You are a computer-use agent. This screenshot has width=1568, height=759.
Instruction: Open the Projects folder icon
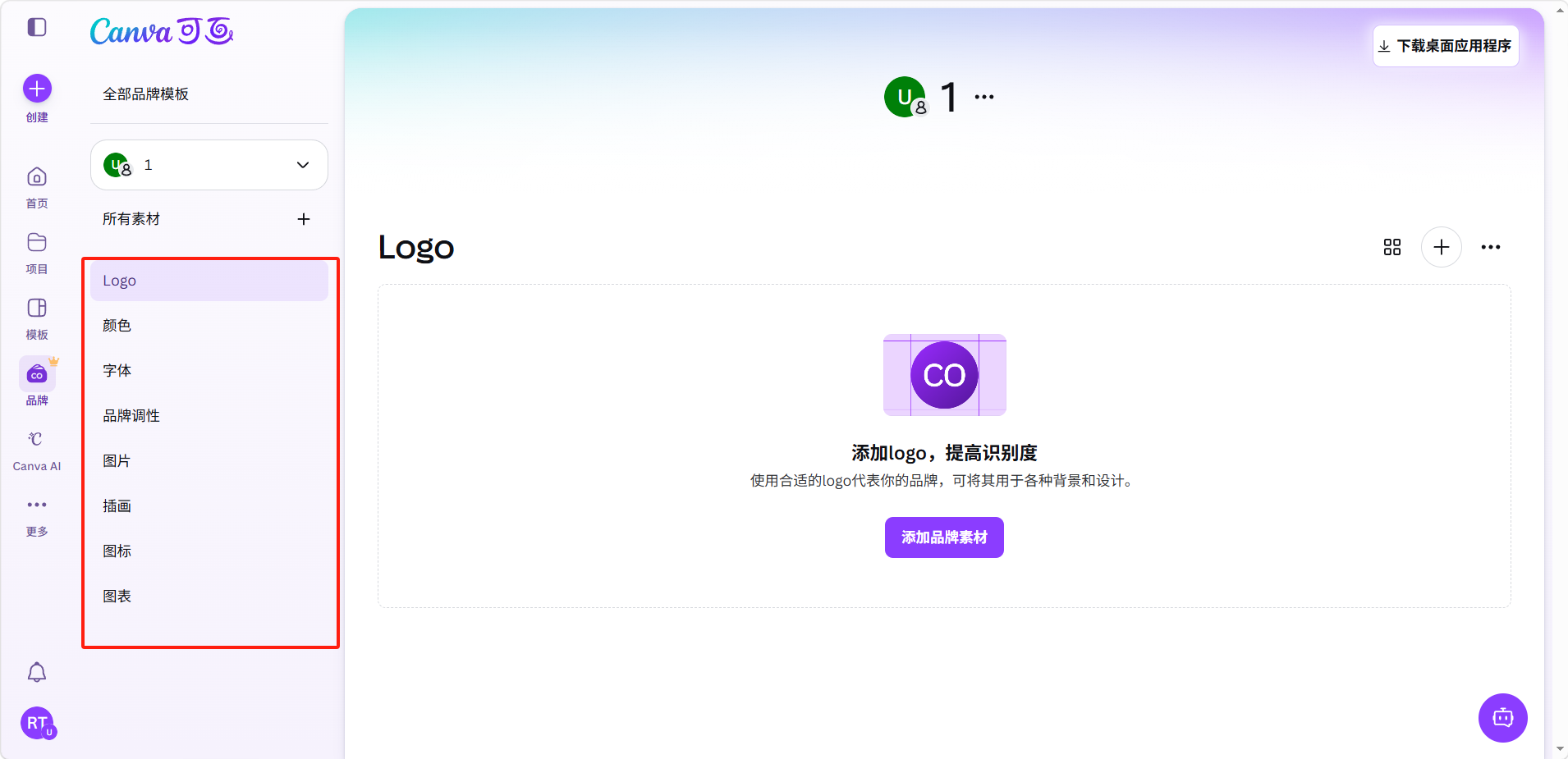click(x=37, y=243)
